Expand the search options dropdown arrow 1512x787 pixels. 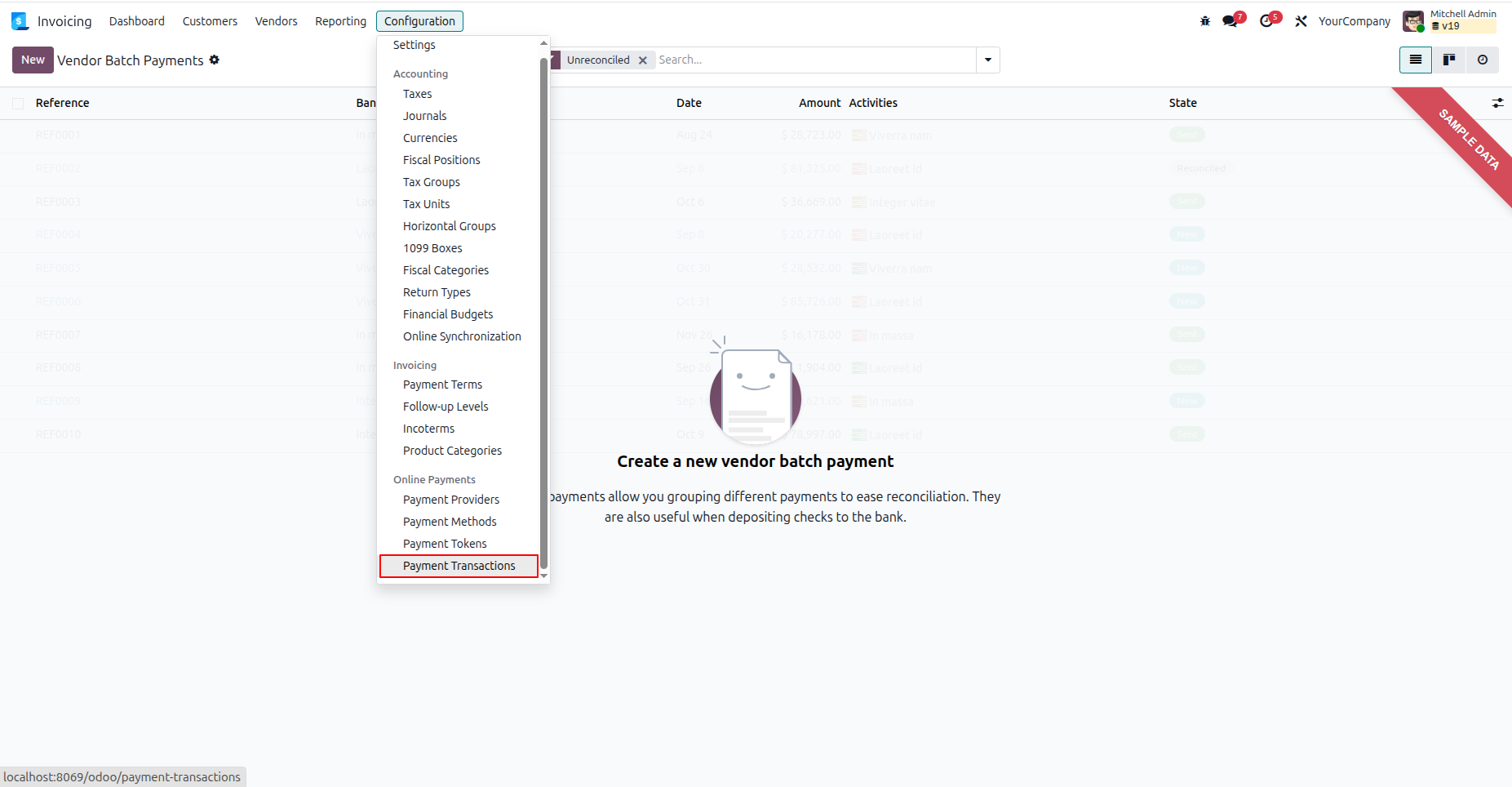(x=988, y=60)
